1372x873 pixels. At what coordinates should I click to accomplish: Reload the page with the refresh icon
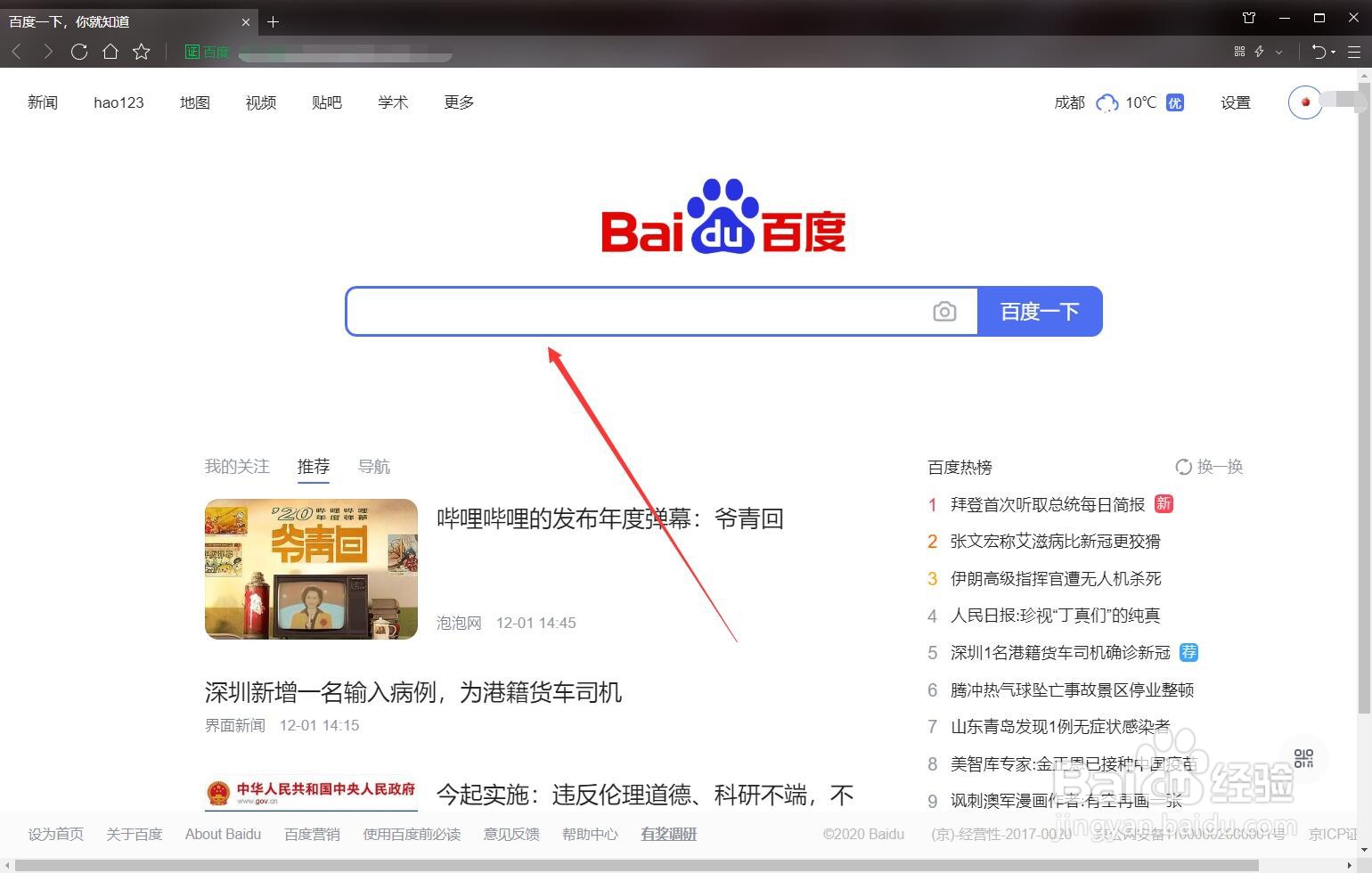(x=79, y=52)
